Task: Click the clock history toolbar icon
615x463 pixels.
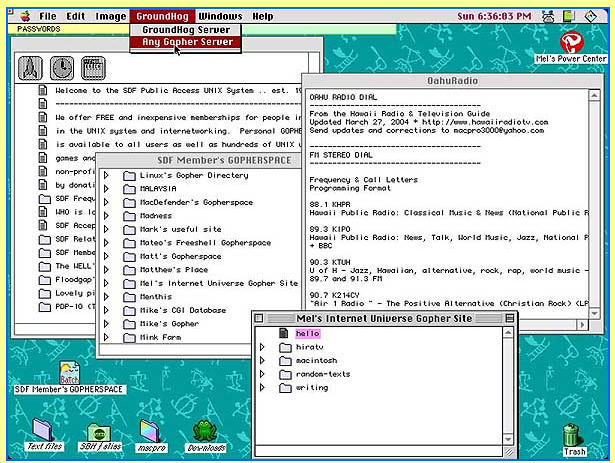Action: (x=62, y=68)
